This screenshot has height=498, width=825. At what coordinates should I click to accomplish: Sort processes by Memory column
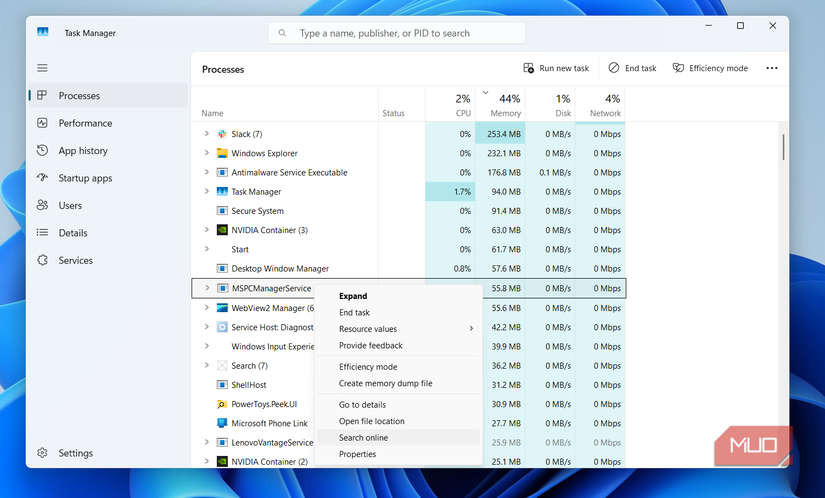click(x=500, y=105)
